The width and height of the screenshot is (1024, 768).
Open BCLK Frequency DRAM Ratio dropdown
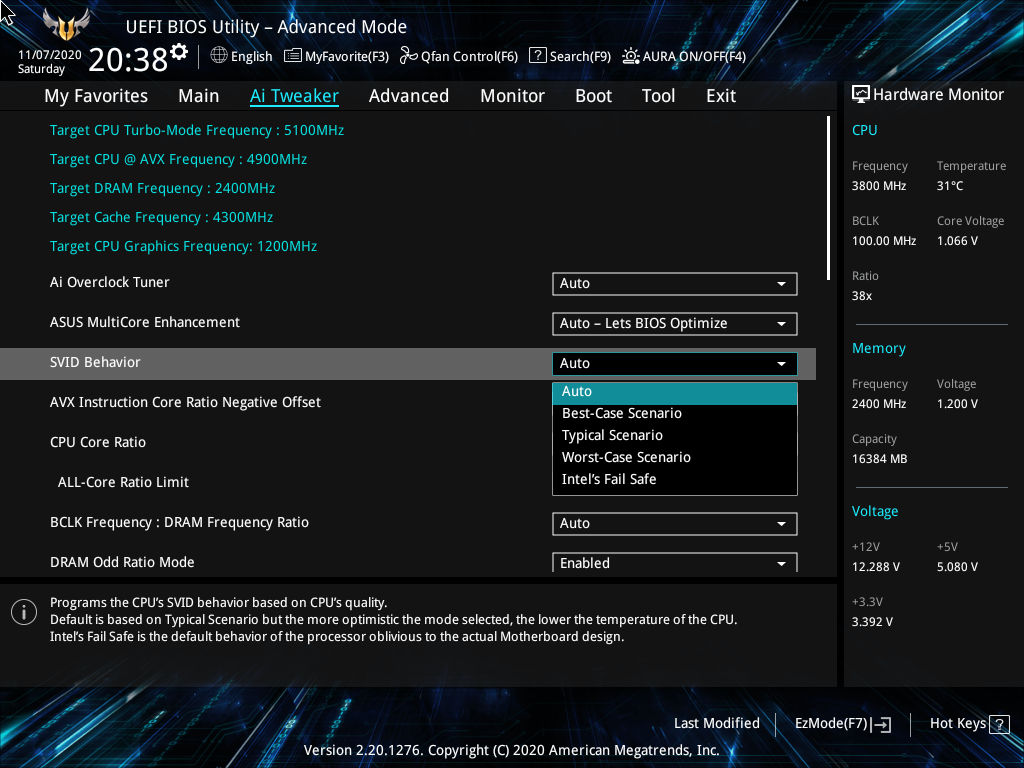pos(675,523)
